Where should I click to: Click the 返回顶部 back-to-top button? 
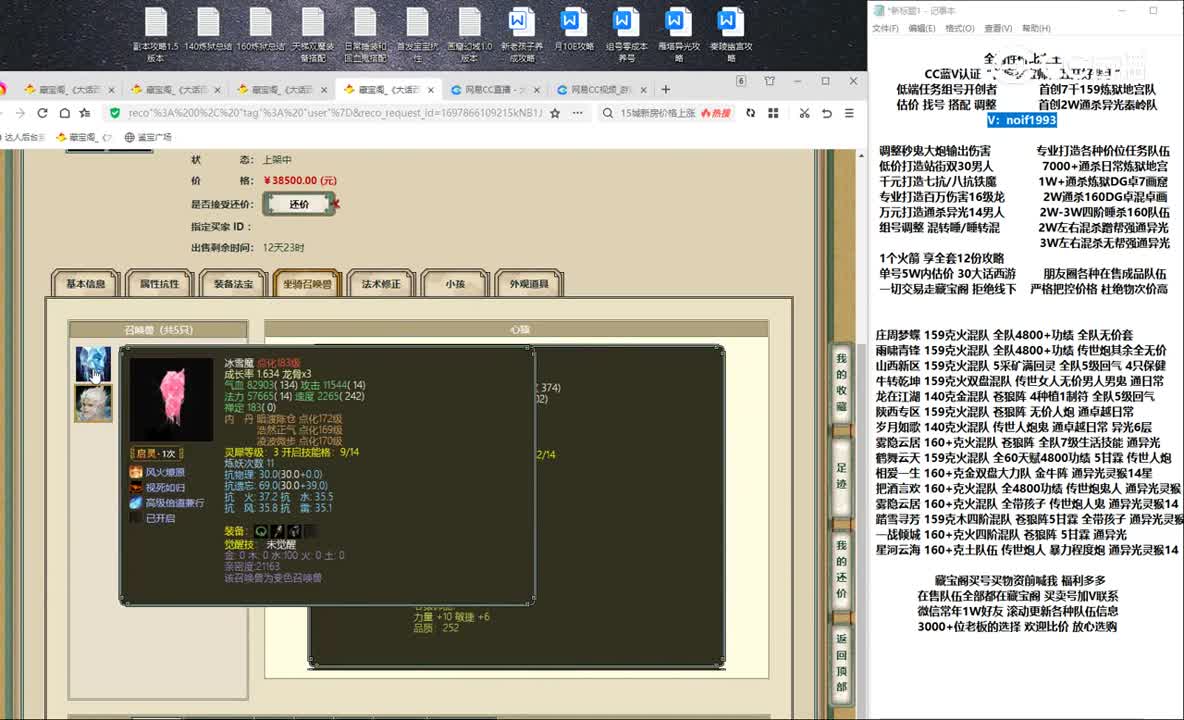click(x=841, y=663)
